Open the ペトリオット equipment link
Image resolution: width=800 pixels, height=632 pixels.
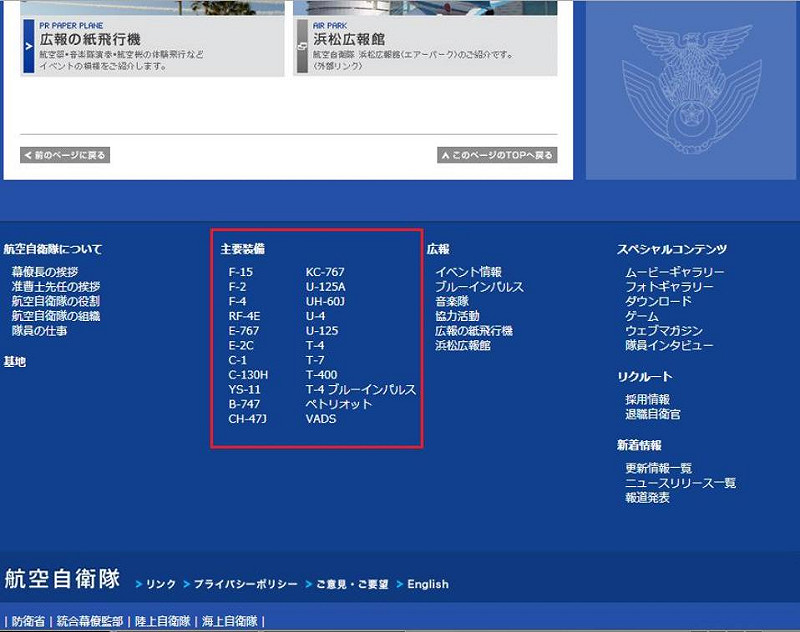coord(338,404)
